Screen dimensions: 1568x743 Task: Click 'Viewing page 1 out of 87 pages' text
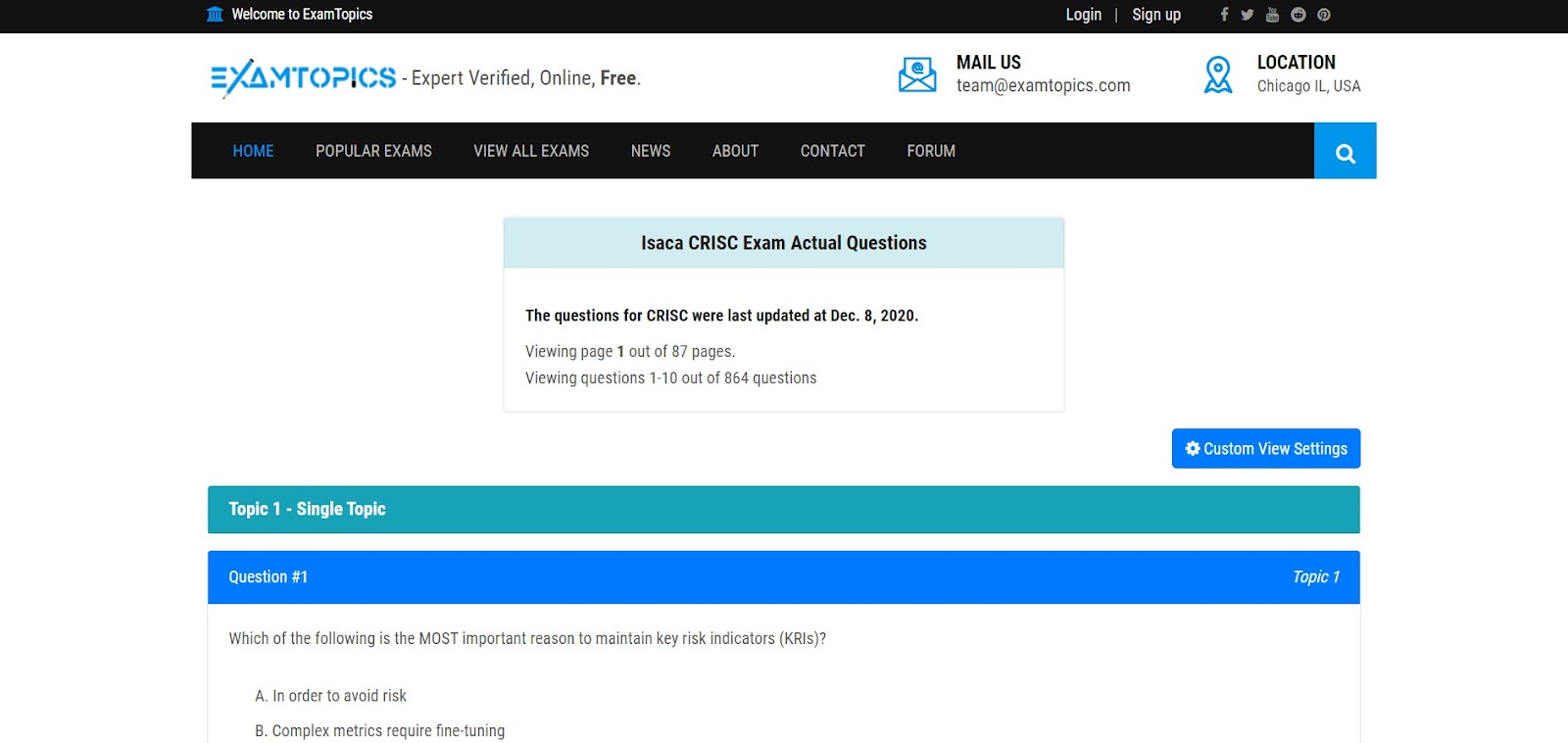coord(630,352)
